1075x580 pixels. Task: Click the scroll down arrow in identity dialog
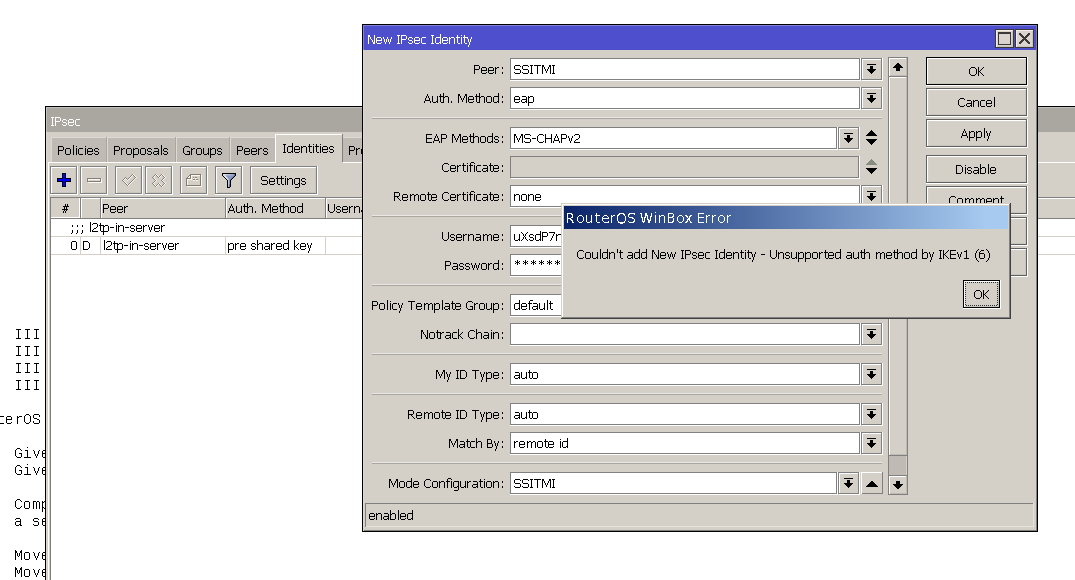click(897, 485)
